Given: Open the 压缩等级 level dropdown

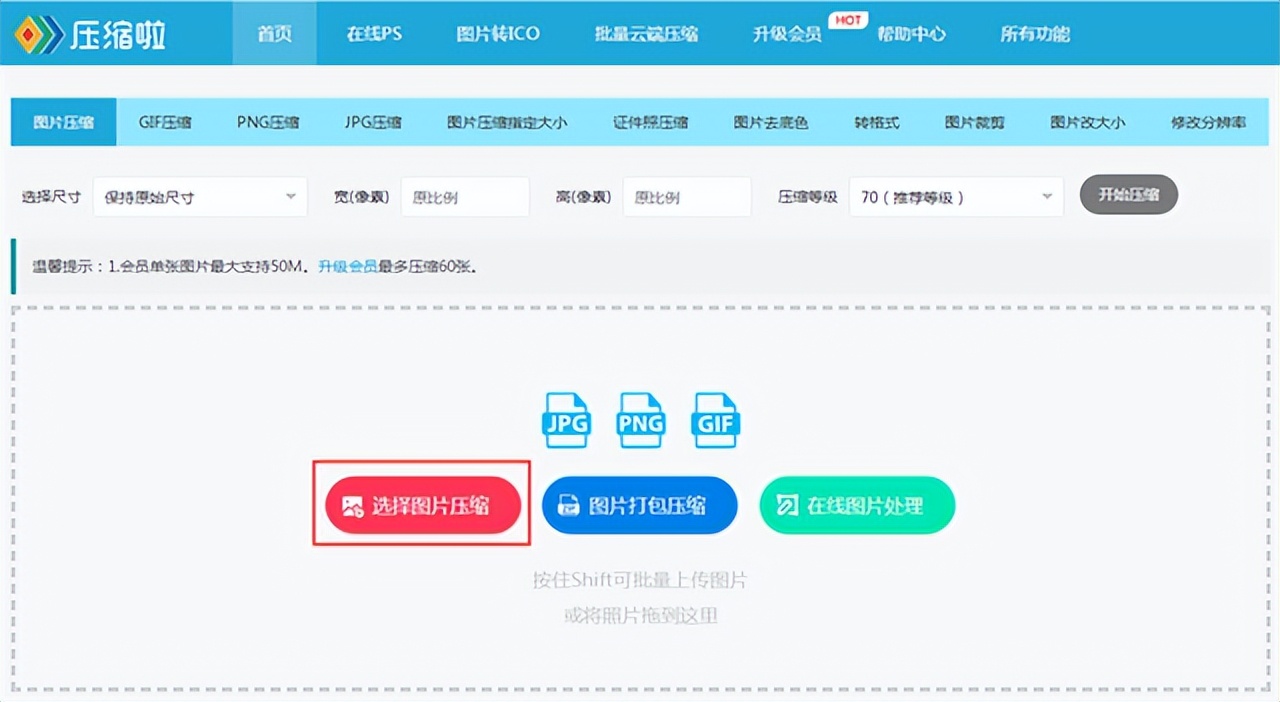Looking at the screenshot, I should 955,196.
